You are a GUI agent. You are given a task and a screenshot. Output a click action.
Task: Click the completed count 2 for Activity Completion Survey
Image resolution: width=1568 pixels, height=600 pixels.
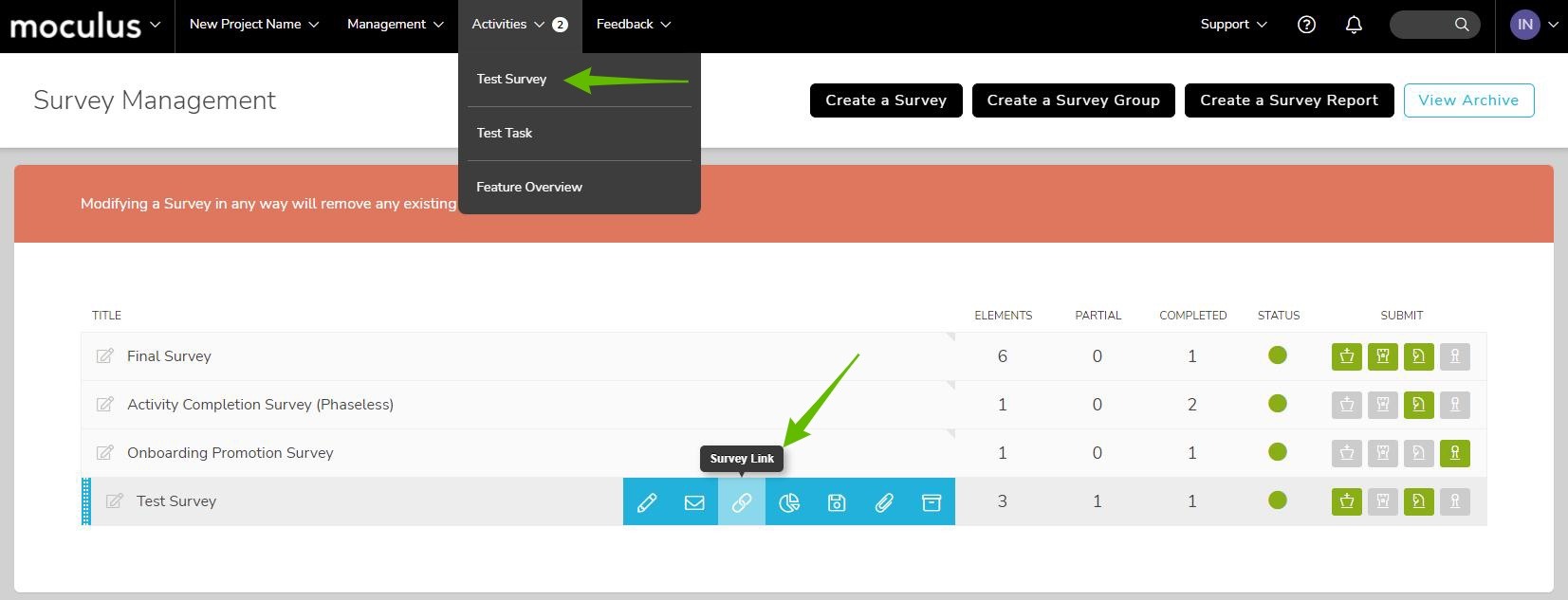(1192, 405)
